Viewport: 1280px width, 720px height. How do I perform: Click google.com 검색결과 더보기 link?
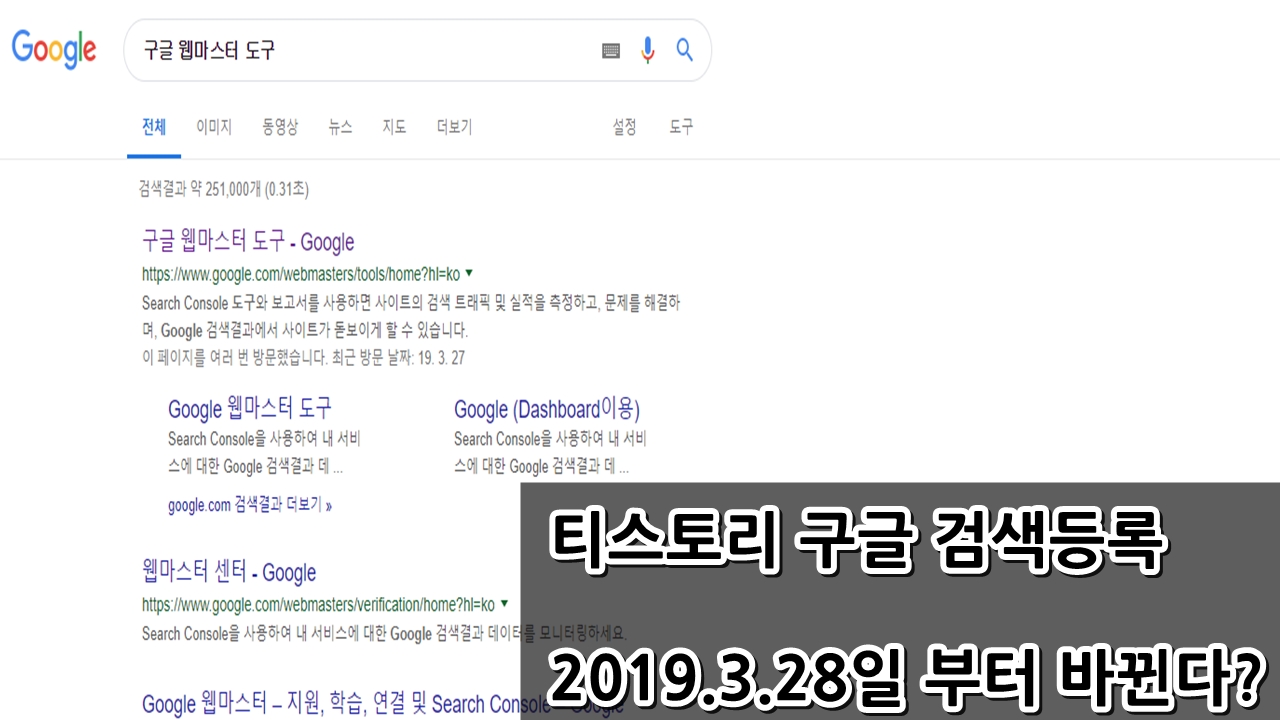click(x=250, y=505)
